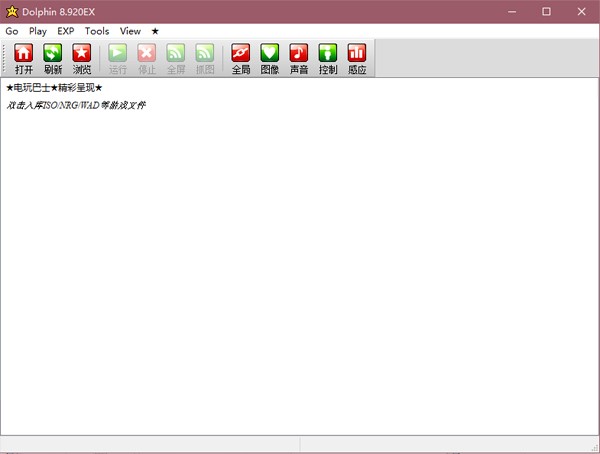Open 图像 (Graphics) settings heart icon
The image size is (600, 454).
point(270,53)
